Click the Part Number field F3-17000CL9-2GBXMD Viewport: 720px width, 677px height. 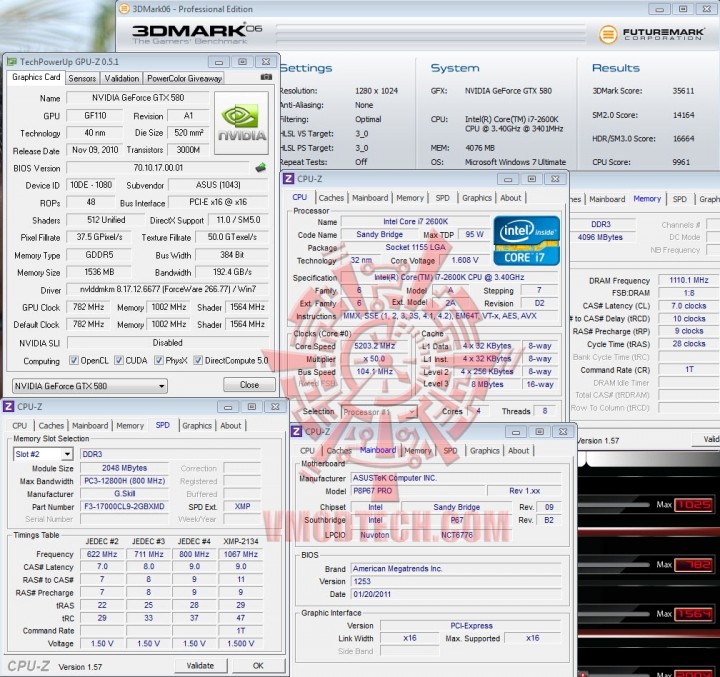tap(124, 507)
